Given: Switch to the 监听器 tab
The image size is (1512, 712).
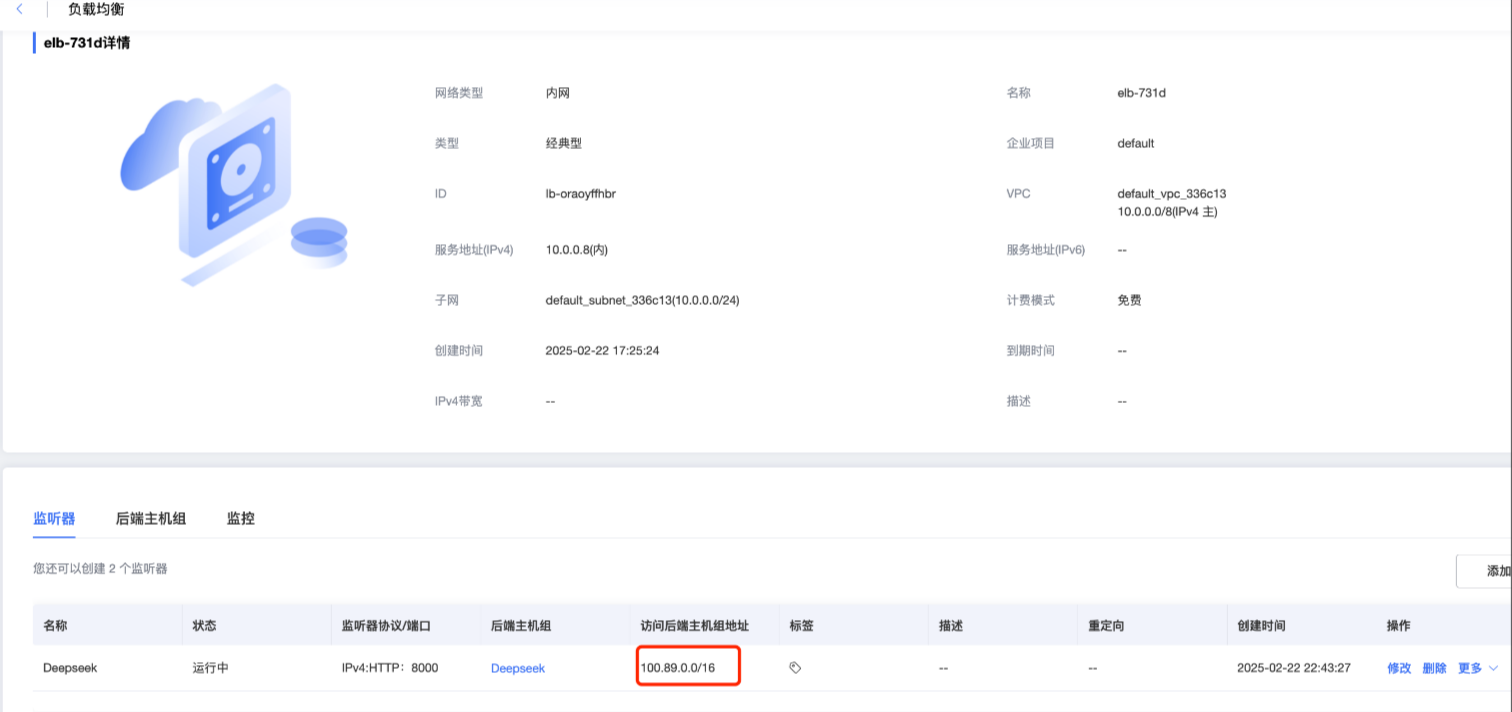Looking at the screenshot, I should pyautogui.click(x=54, y=518).
